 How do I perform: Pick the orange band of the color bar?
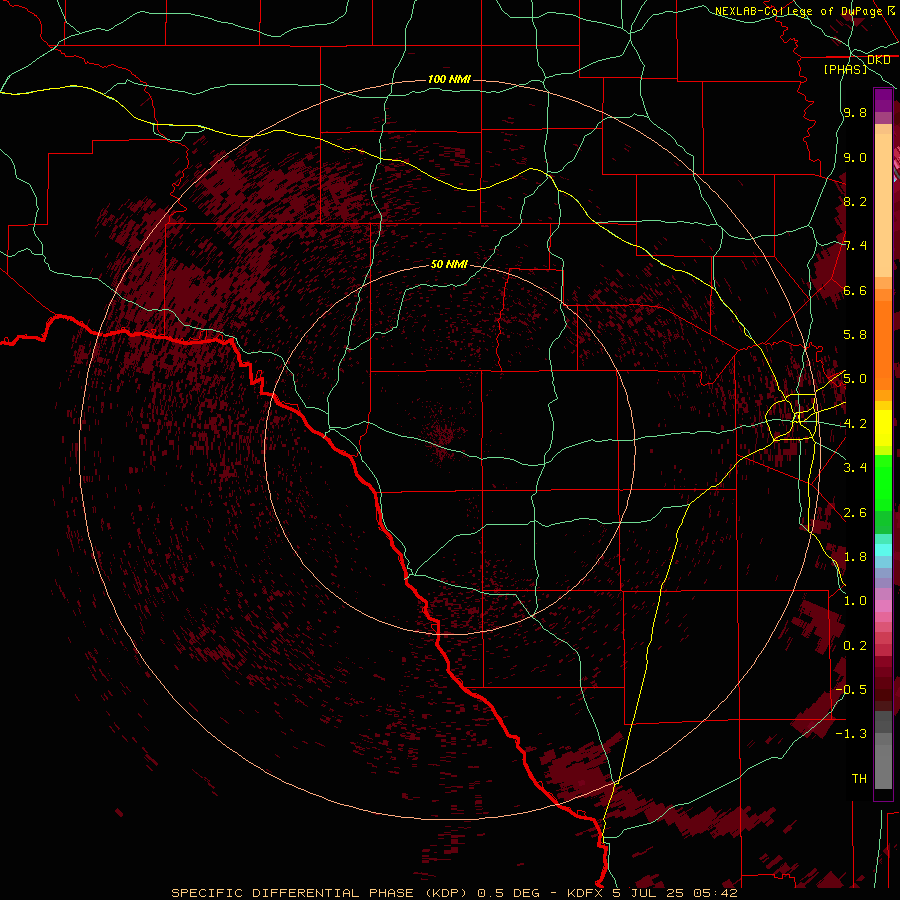[x=883, y=344]
